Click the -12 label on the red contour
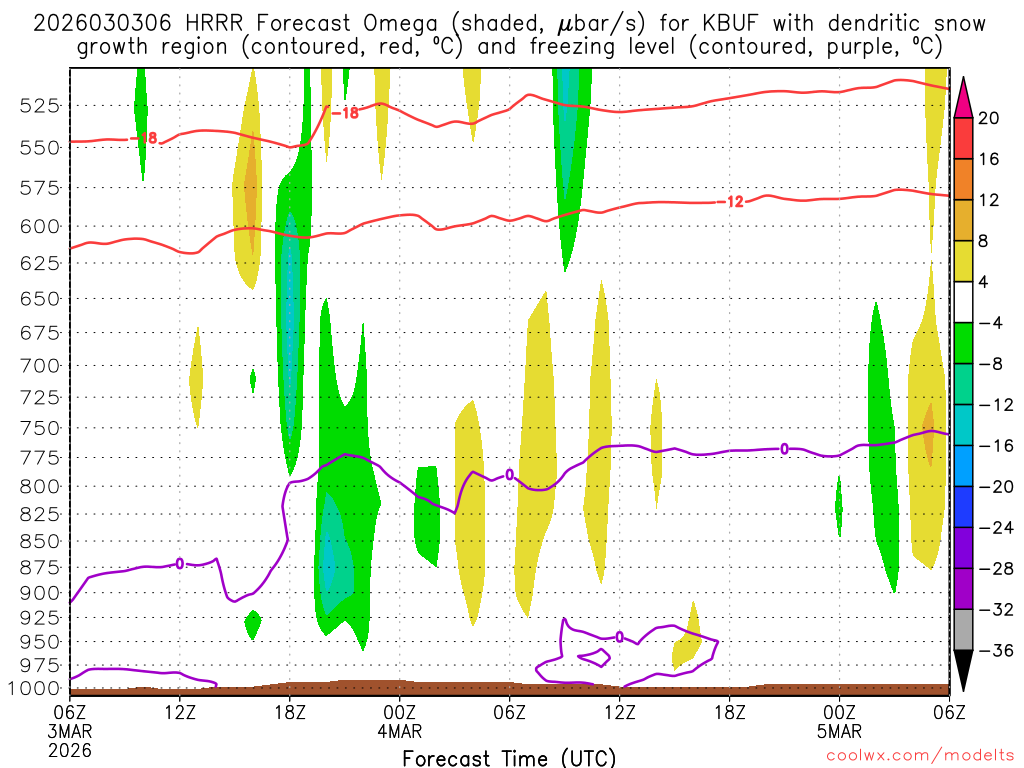 [x=731, y=202]
